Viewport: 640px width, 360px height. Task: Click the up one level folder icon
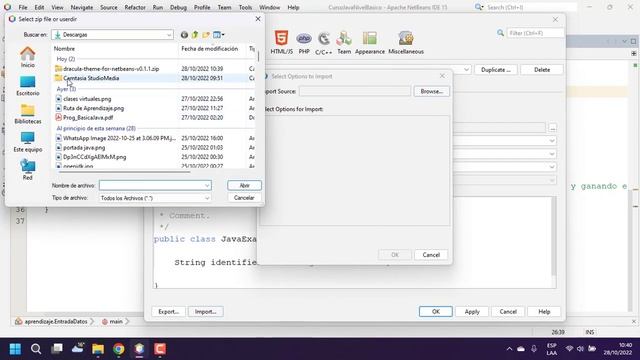pos(195,35)
